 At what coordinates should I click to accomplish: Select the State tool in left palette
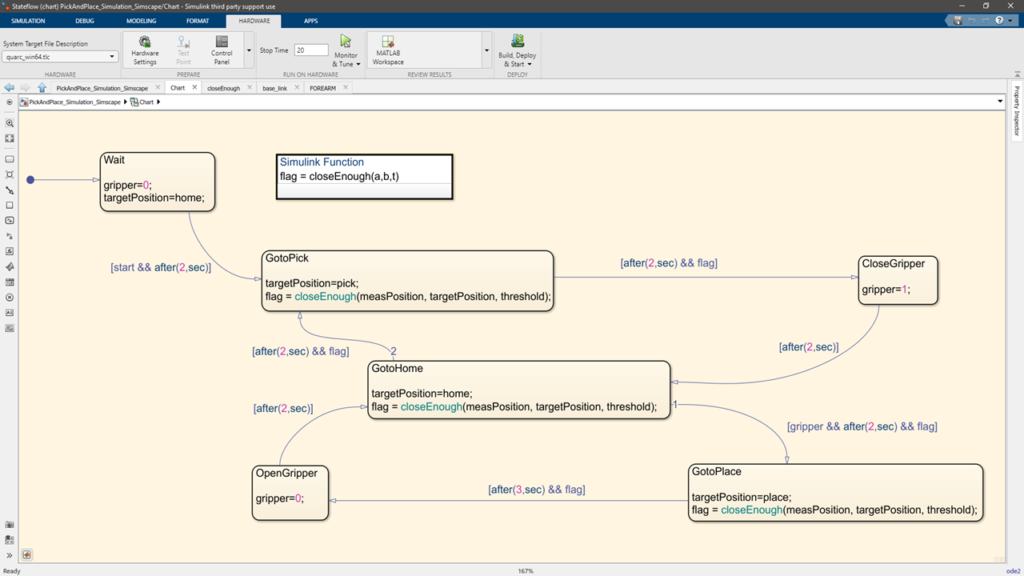10,159
